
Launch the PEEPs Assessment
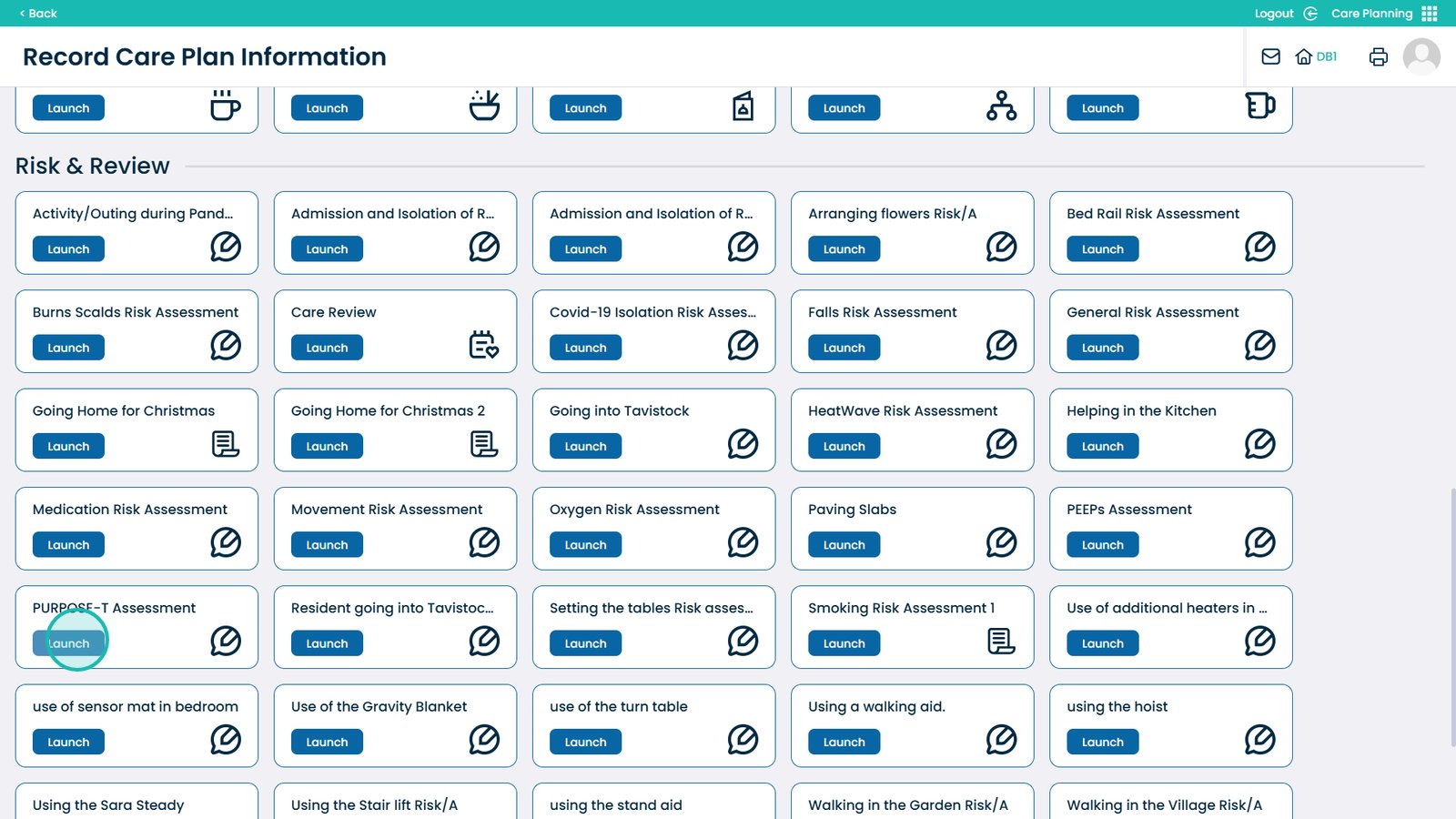point(1102,545)
